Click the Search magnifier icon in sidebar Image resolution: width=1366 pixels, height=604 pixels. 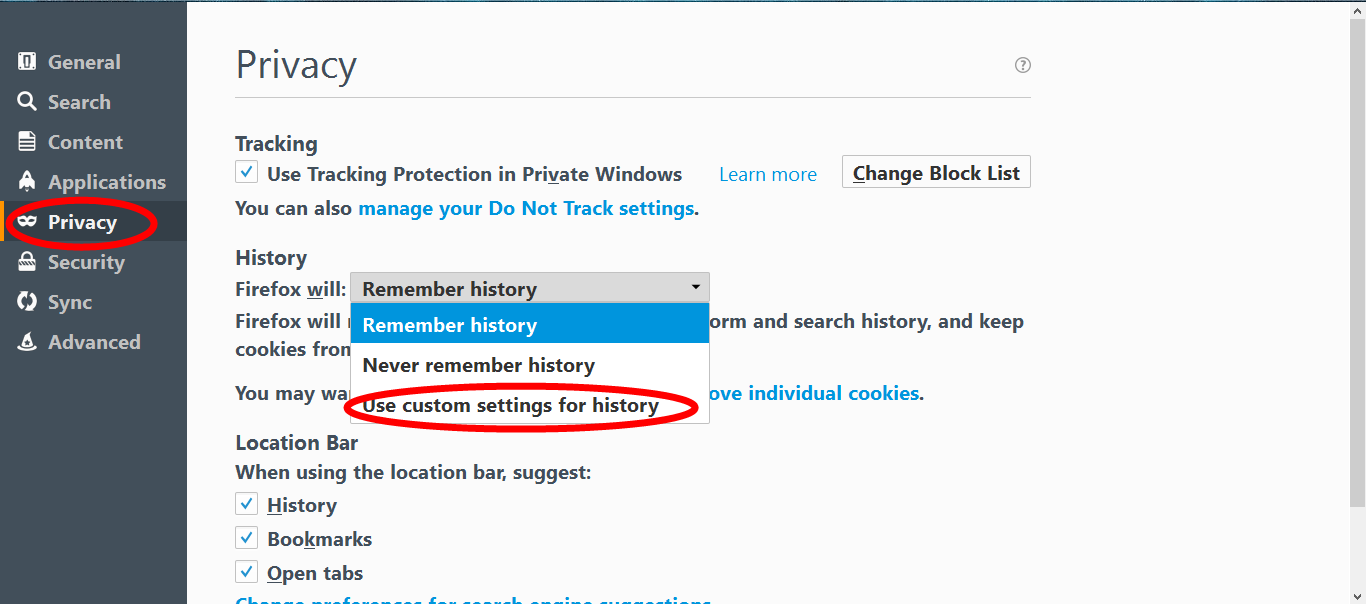[27, 102]
